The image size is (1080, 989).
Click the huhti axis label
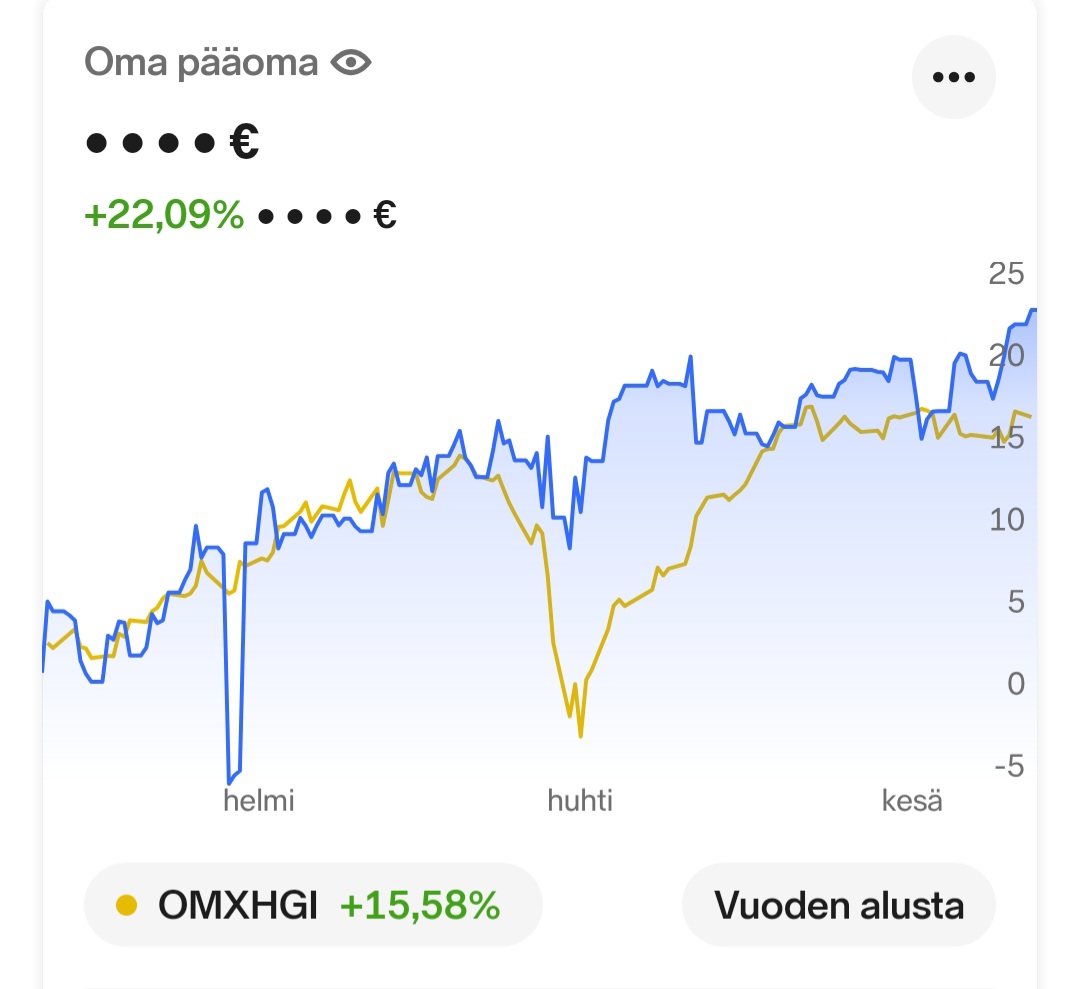(x=581, y=800)
